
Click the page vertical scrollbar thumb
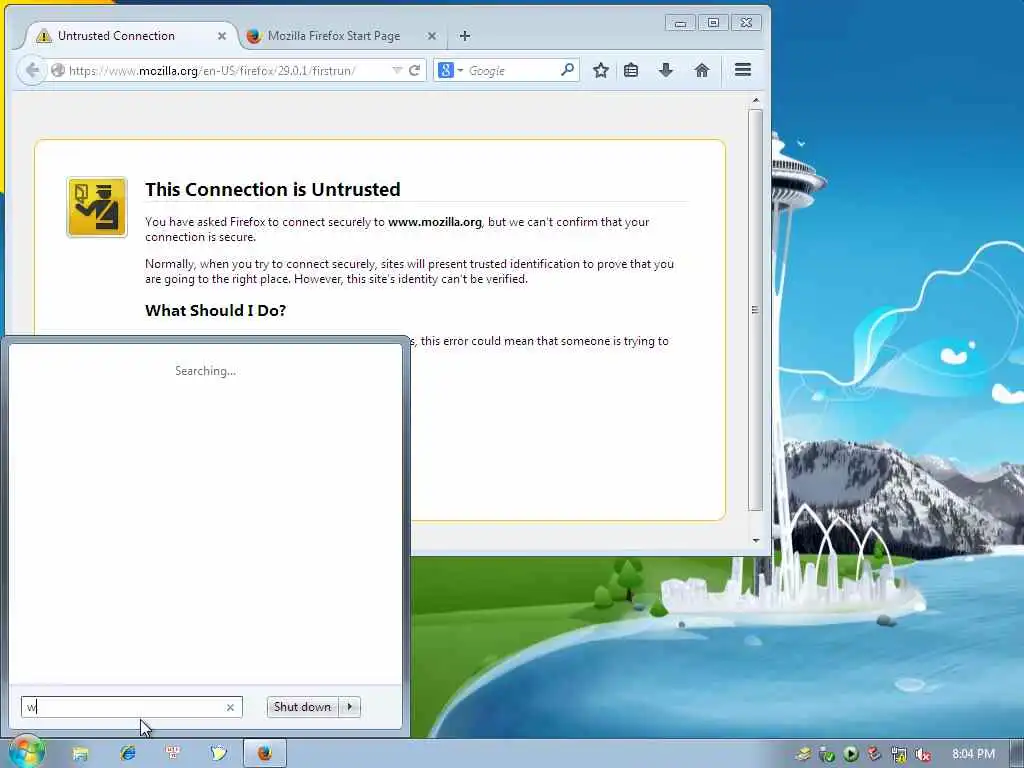tap(756, 310)
